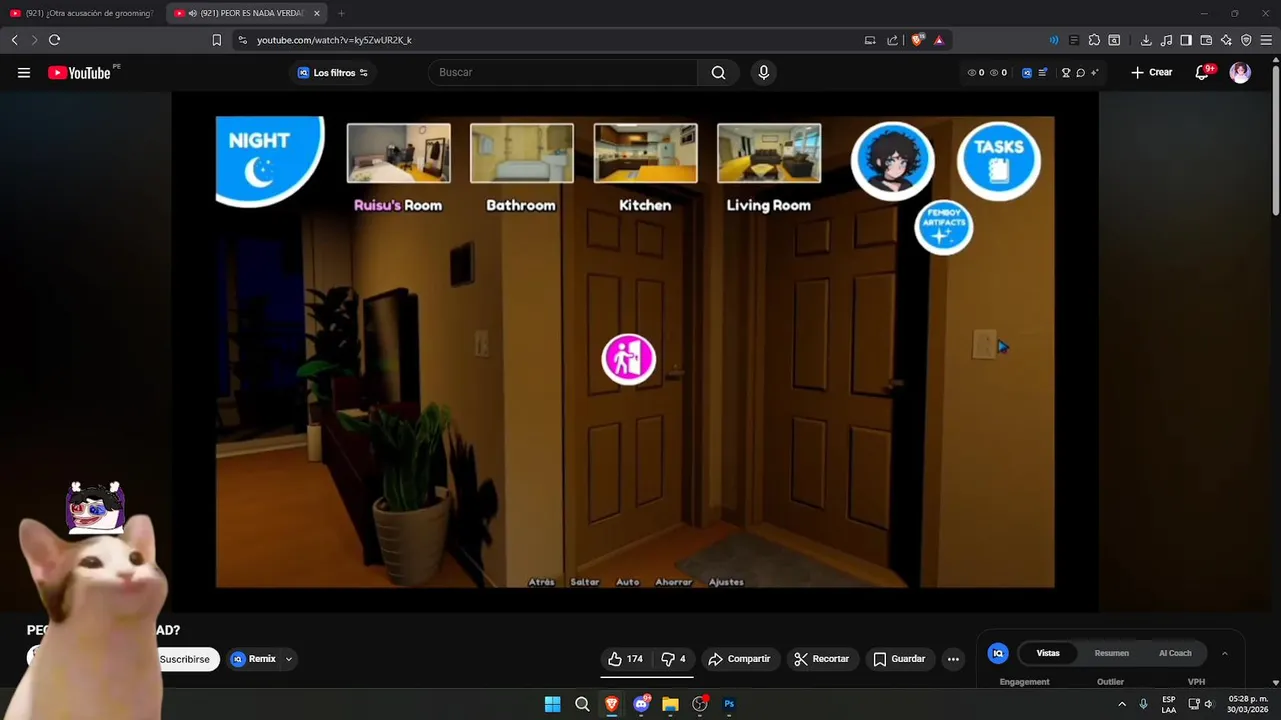Click the Brave Rewards triangle icon

(939, 40)
